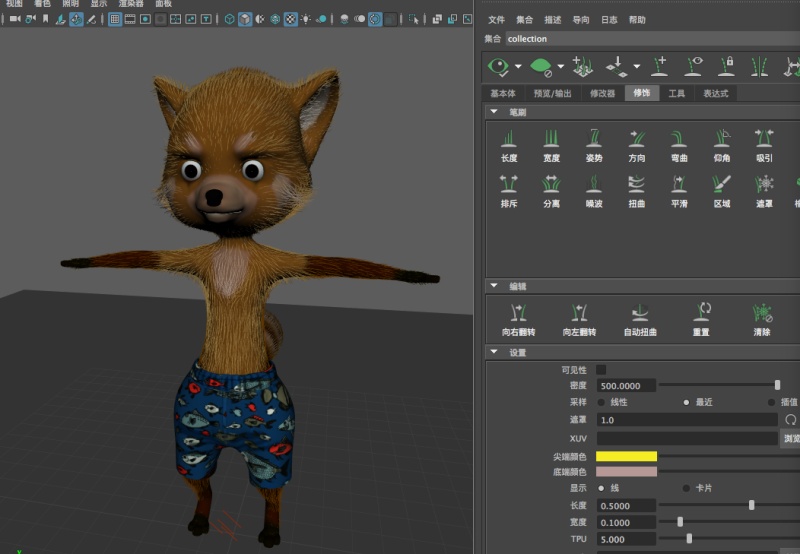Switch to the Primitives (基本体) tab
800x554 pixels.
click(503, 93)
